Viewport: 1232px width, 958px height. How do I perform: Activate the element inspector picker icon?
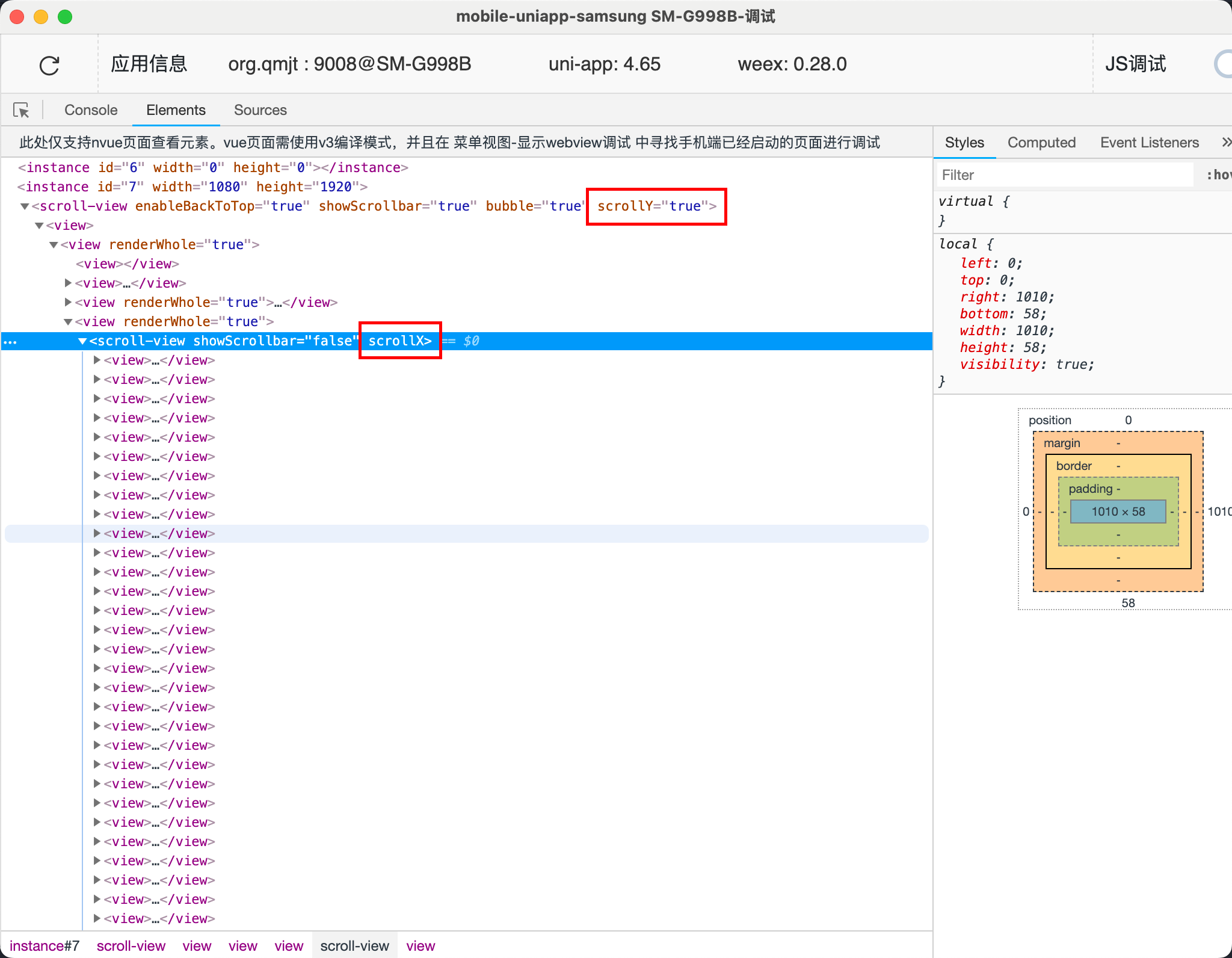21,110
